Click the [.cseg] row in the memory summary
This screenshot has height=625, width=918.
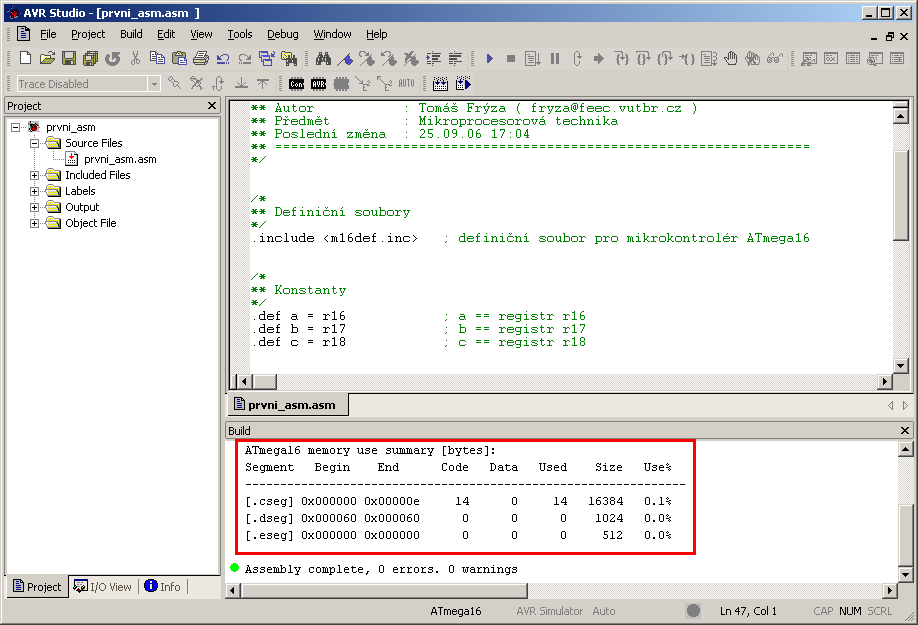point(458,501)
